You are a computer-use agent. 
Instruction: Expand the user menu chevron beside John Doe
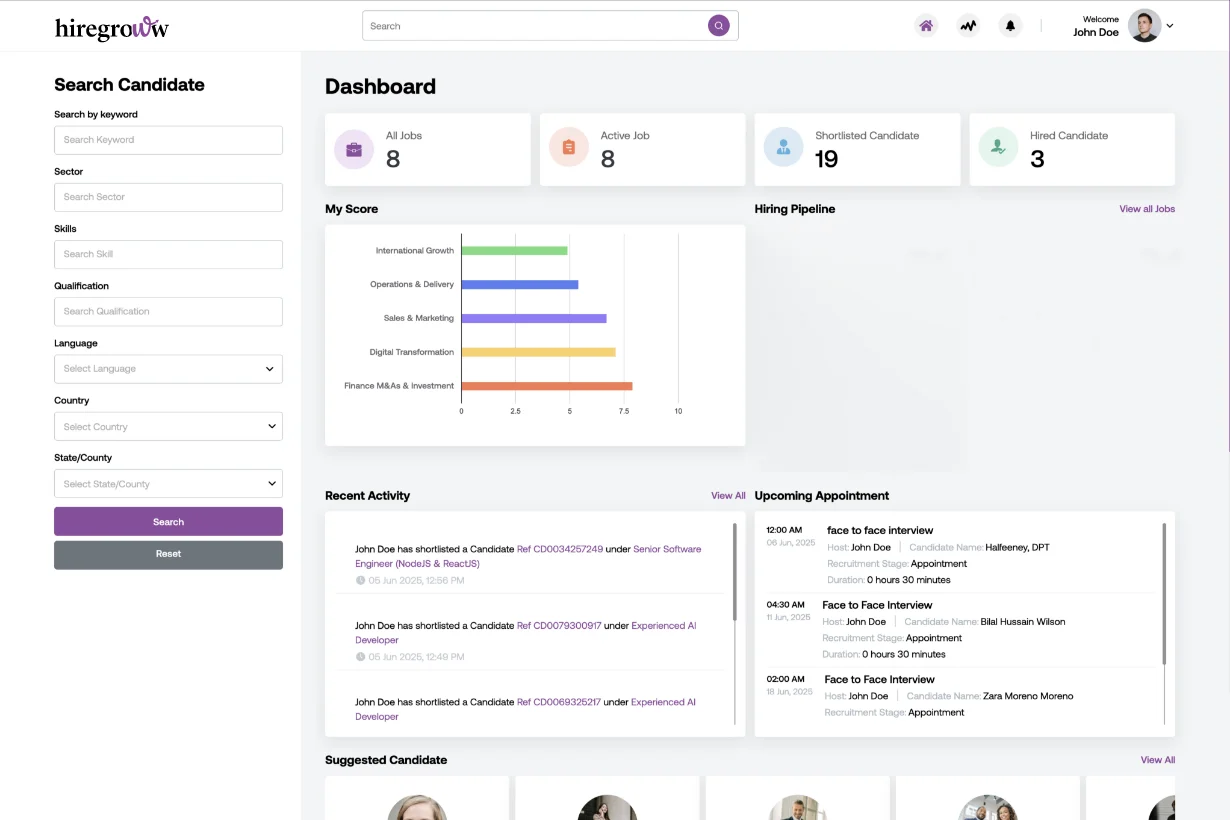click(x=1170, y=26)
